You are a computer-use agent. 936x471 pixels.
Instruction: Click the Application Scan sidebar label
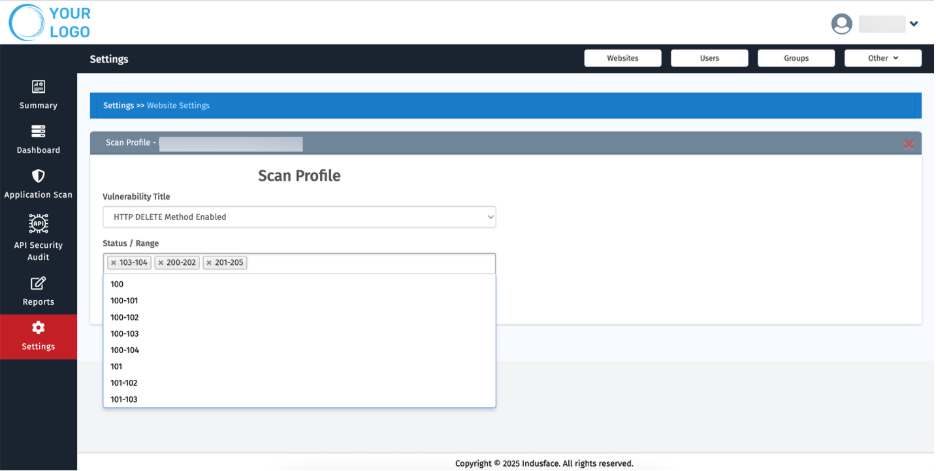point(38,195)
